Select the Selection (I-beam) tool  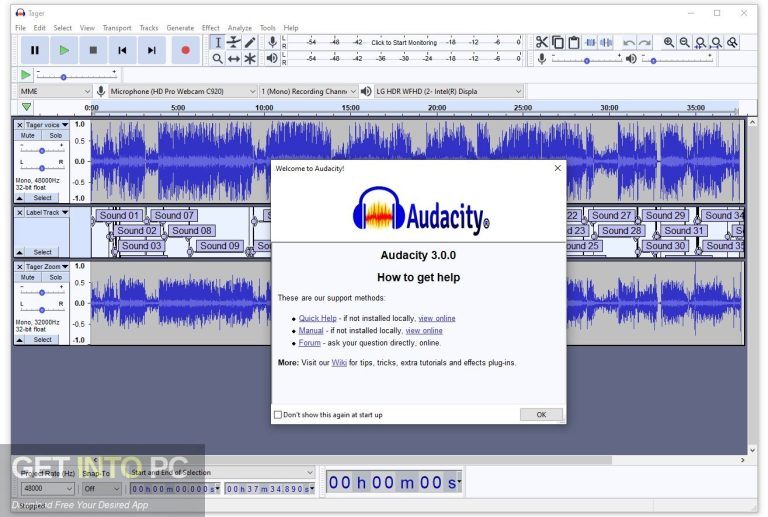217,43
